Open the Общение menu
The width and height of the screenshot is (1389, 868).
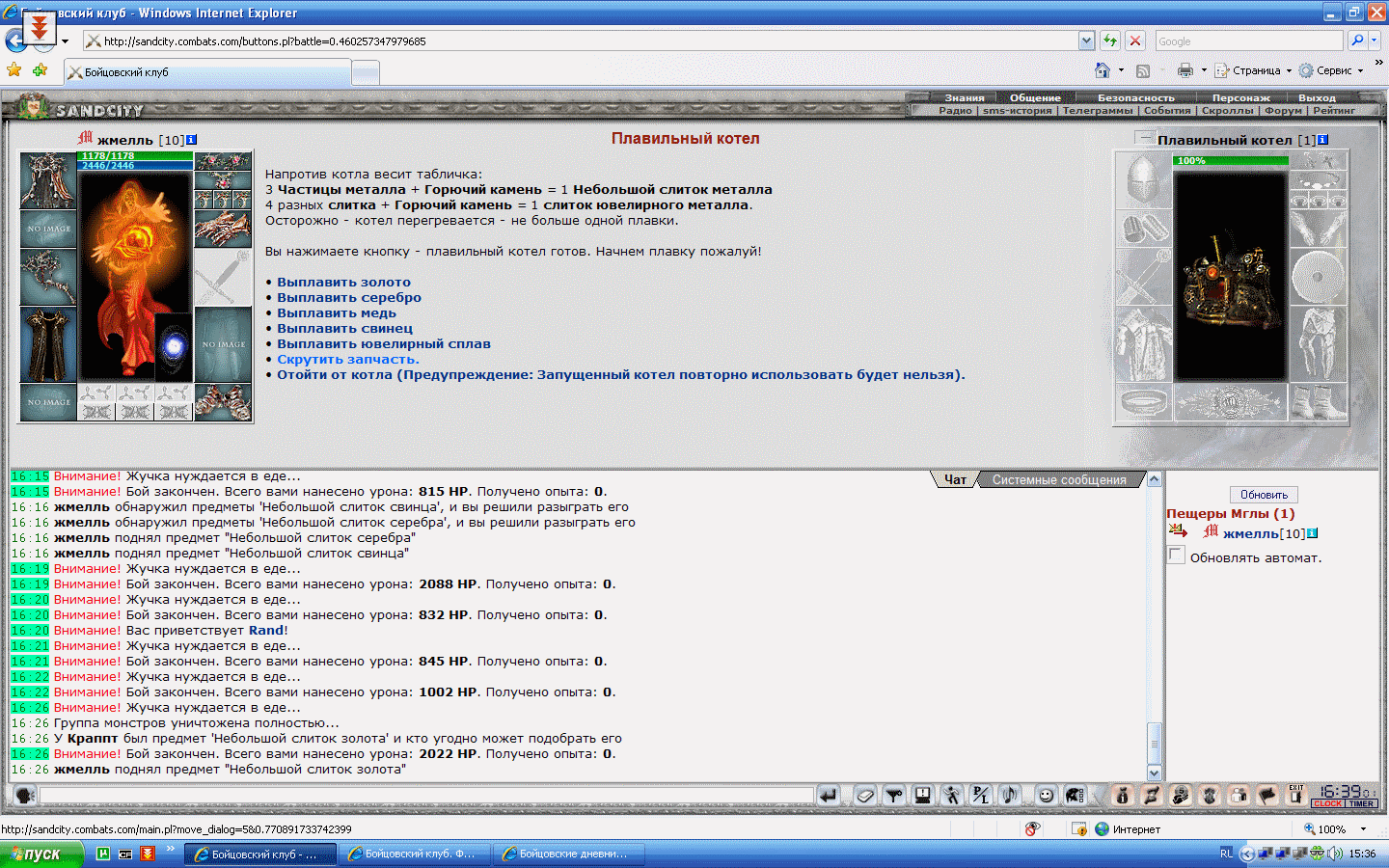coord(1035,97)
